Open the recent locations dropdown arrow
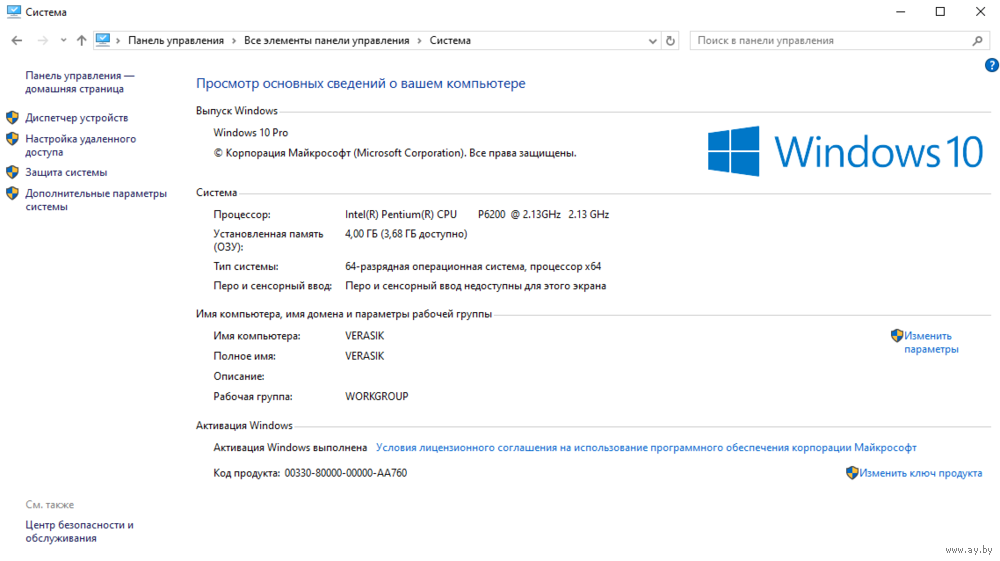 [x=63, y=40]
